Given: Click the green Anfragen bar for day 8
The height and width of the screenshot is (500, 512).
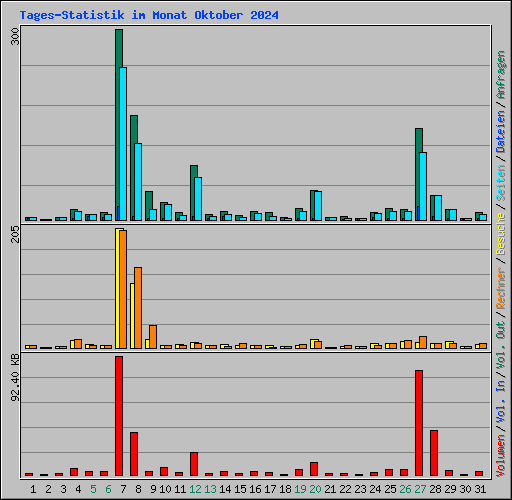Looking at the screenshot, I should click(133, 168).
